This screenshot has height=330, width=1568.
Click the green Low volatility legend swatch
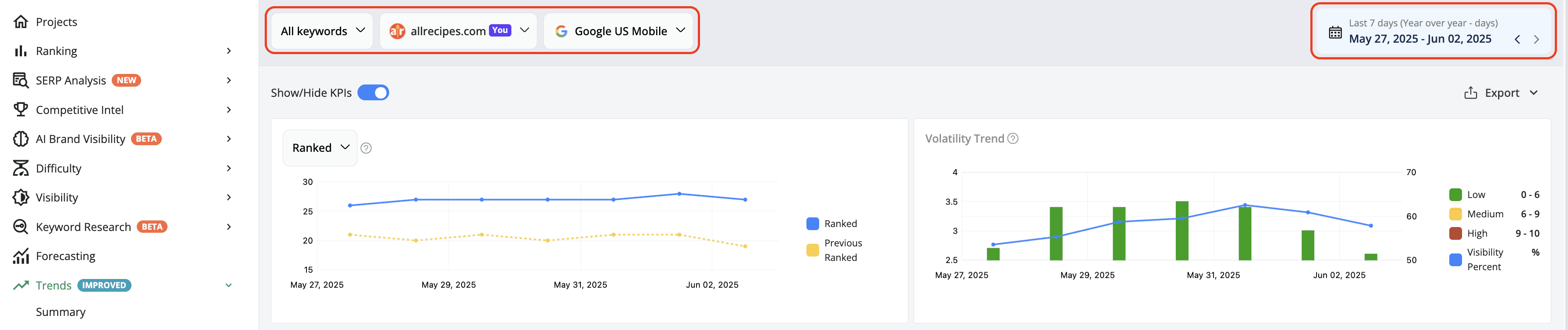tap(1455, 195)
